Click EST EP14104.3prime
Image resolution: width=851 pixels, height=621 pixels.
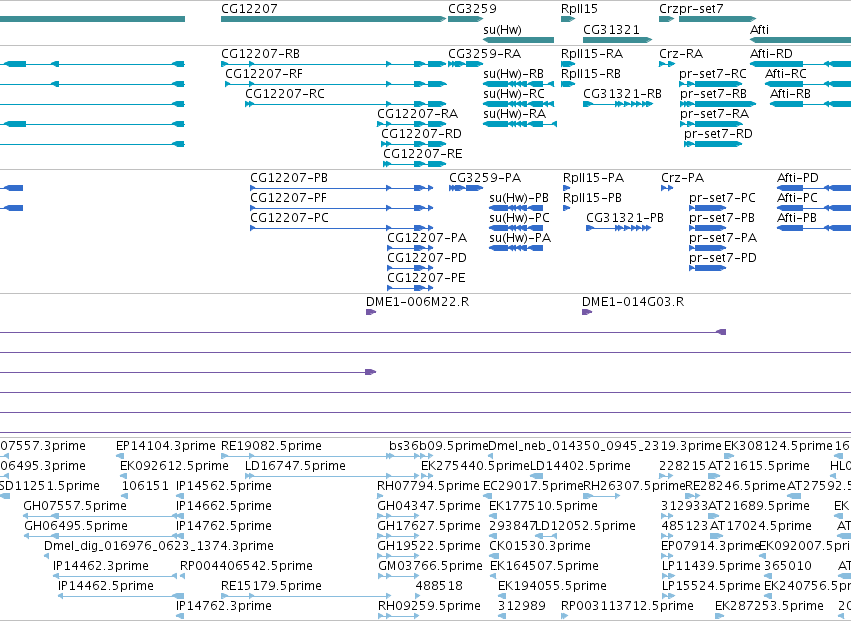(120, 457)
